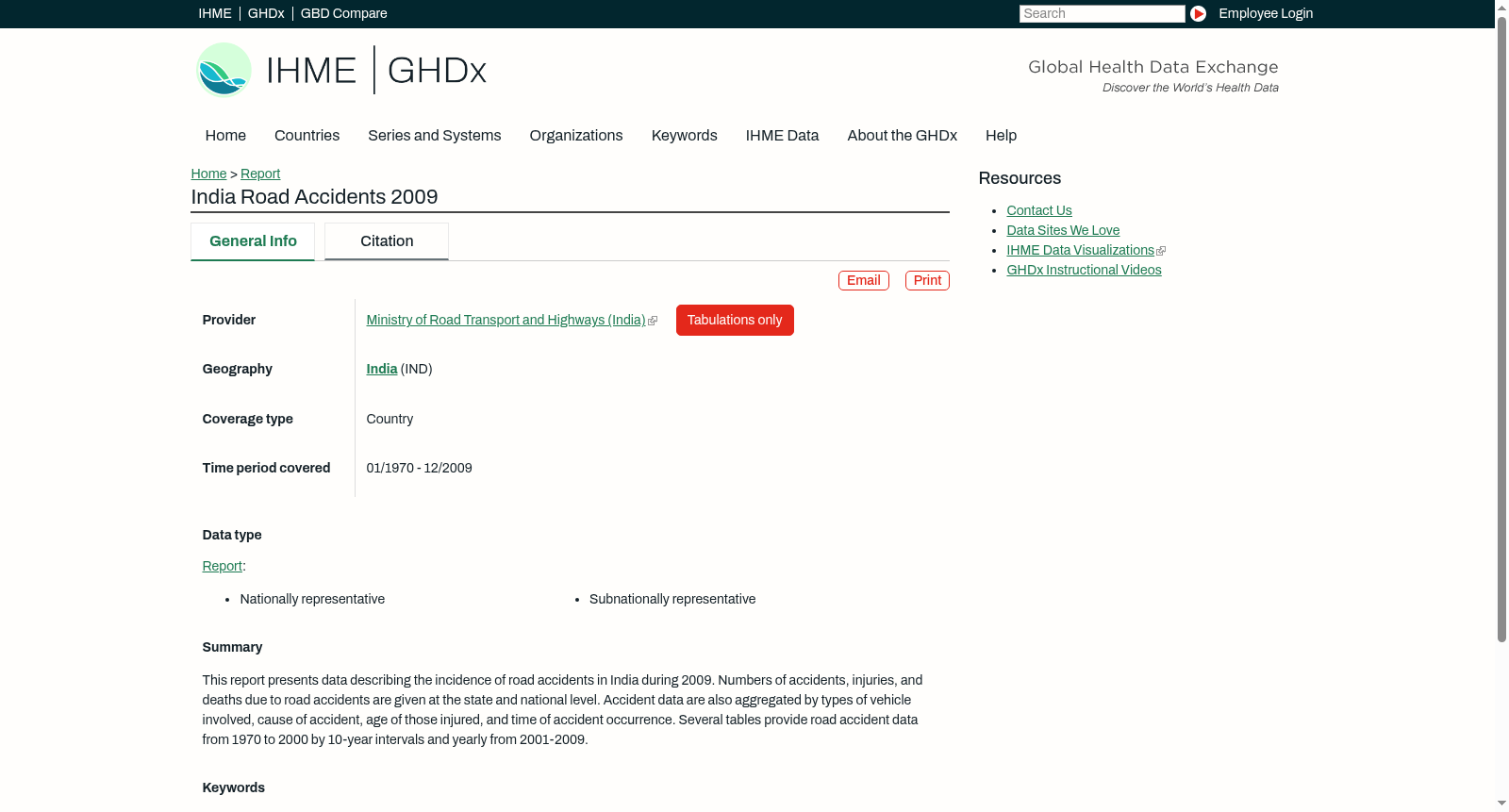Click the IHME leaf logo
1509x812 pixels.
pyautogui.click(x=224, y=70)
